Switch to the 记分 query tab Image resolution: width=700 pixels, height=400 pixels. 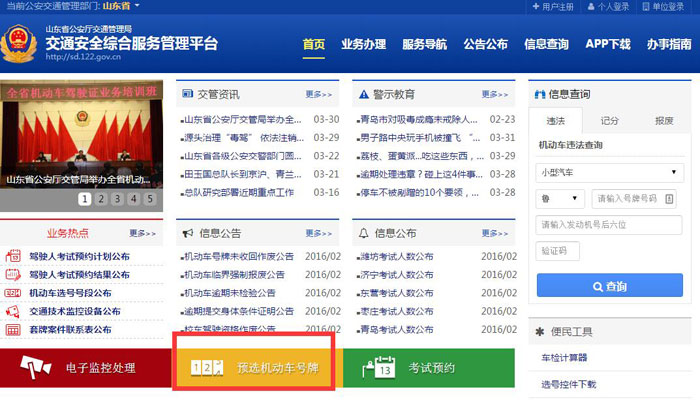[x=609, y=121]
